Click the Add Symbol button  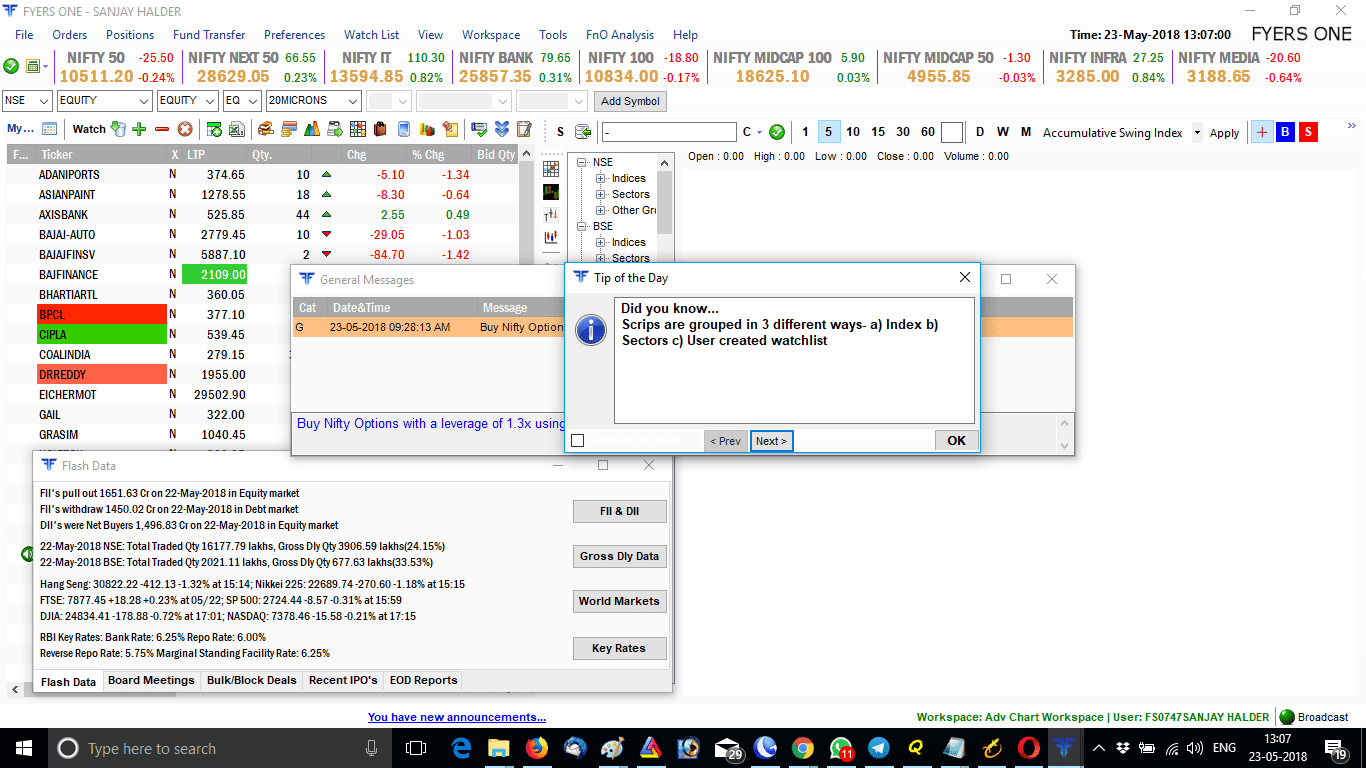coord(630,101)
